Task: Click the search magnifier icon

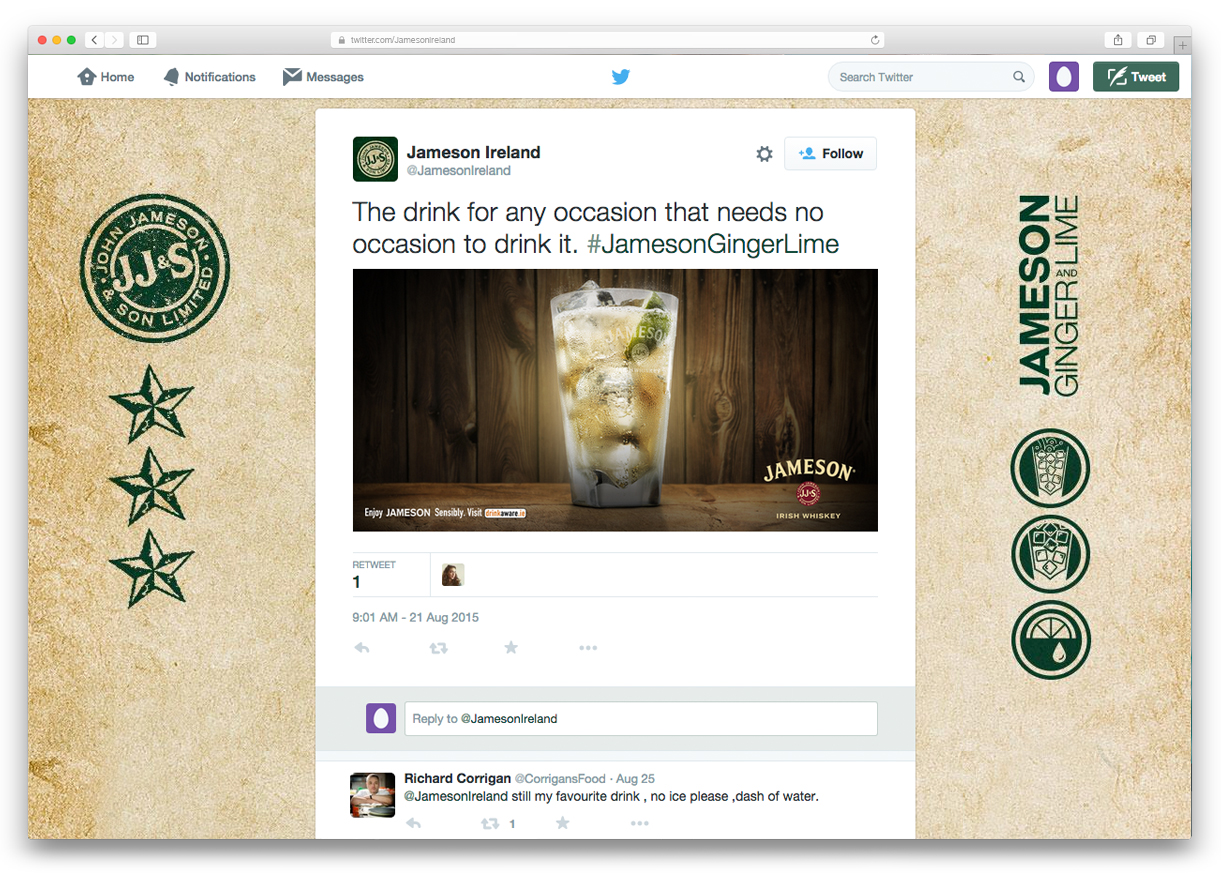Action: [x=1019, y=77]
